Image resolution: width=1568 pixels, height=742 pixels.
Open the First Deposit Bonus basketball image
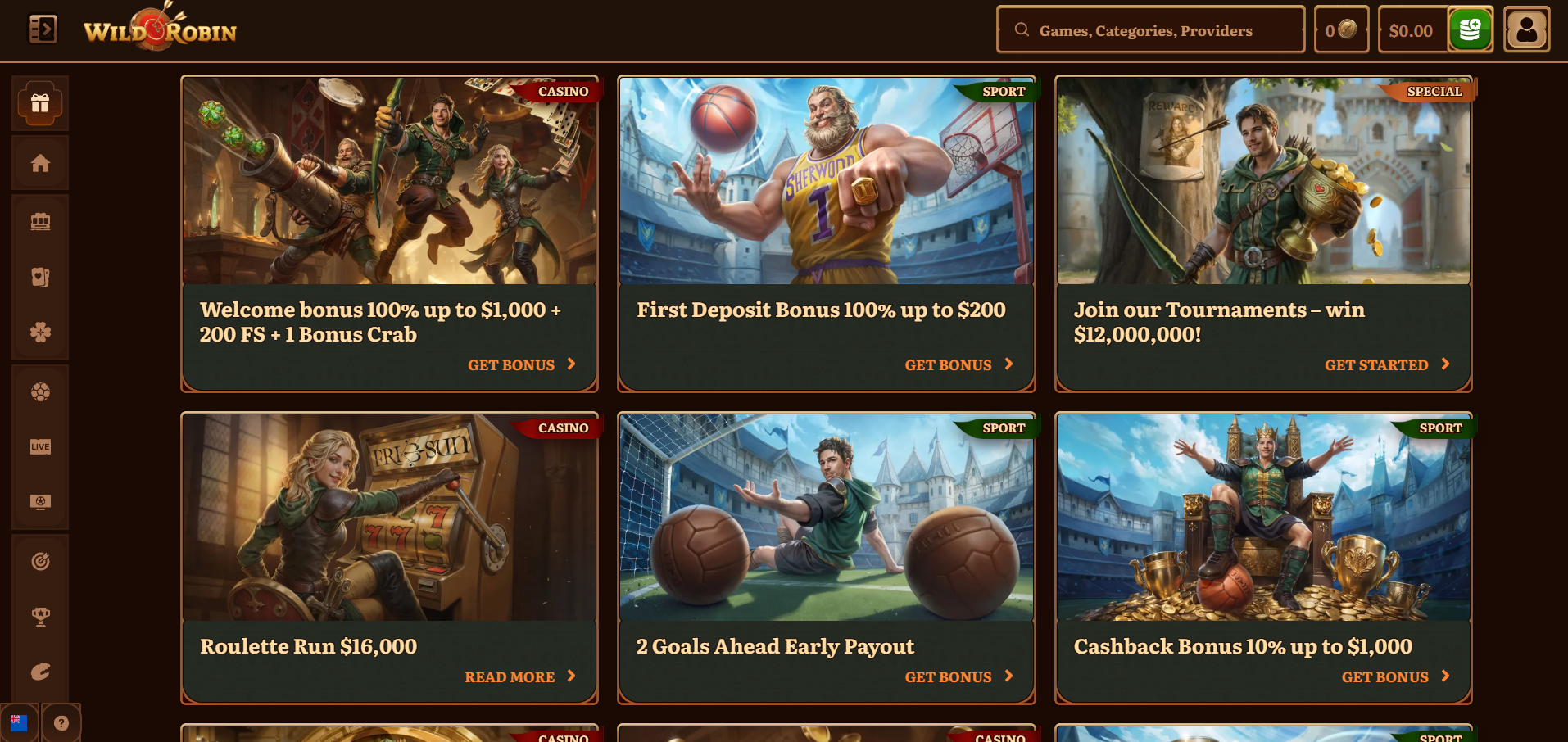(x=826, y=181)
